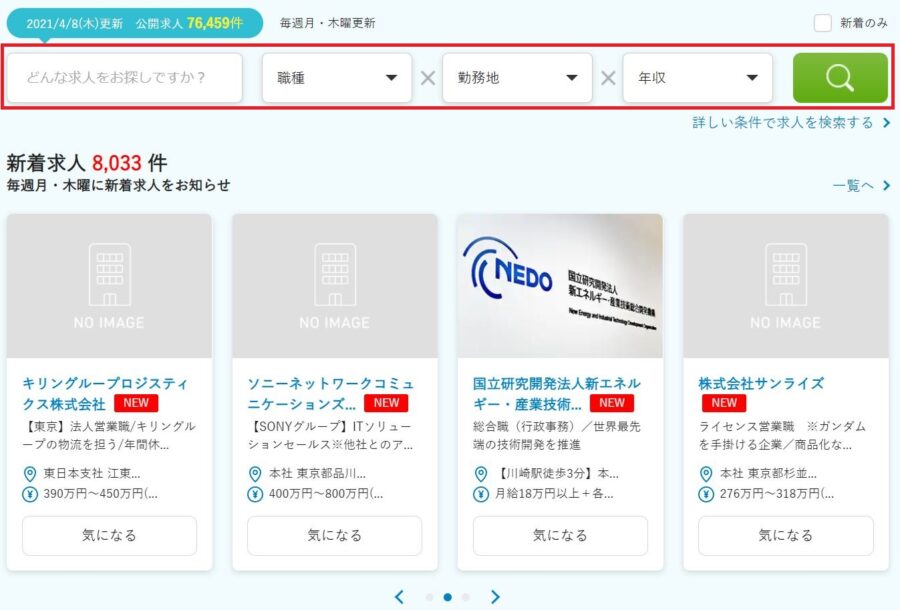Viewport: 900px width, 610px height.
Task: Click NEW badge on 国立研究開発法人 card
Action: click(x=612, y=403)
